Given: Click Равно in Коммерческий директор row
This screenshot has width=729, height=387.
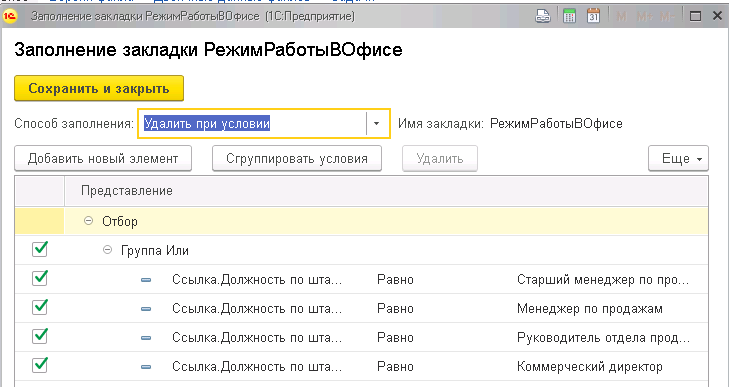Looking at the screenshot, I should 395,366.
